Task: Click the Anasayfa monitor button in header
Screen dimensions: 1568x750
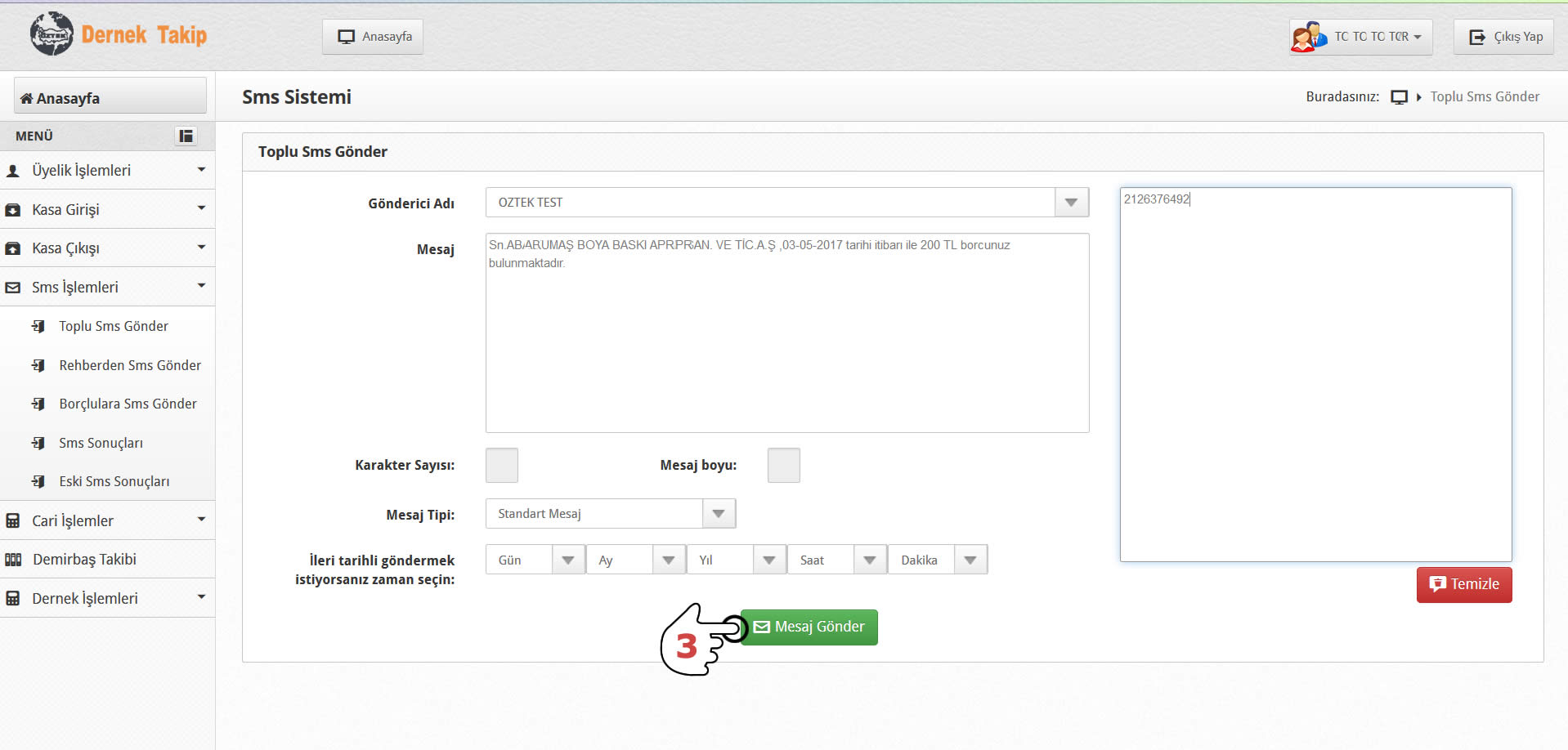Action: click(x=373, y=37)
